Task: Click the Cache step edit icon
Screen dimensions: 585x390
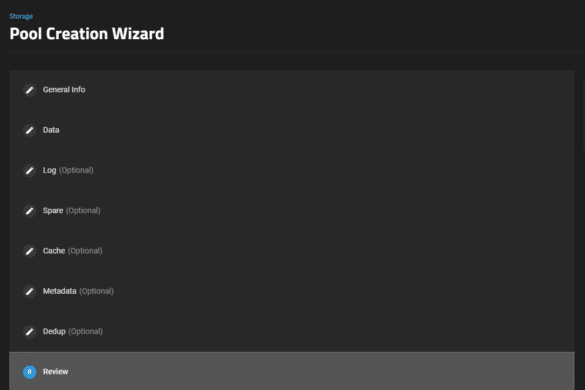Action: tap(29, 251)
